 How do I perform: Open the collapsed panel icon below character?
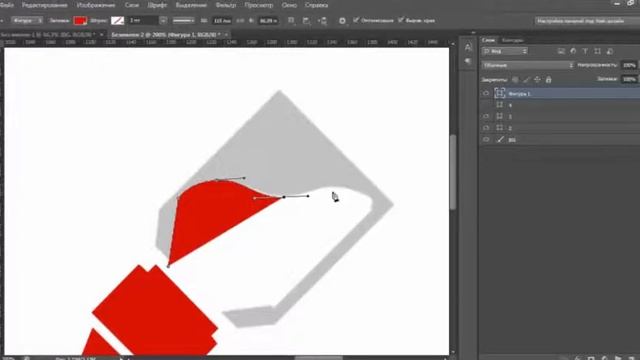point(468,61)
